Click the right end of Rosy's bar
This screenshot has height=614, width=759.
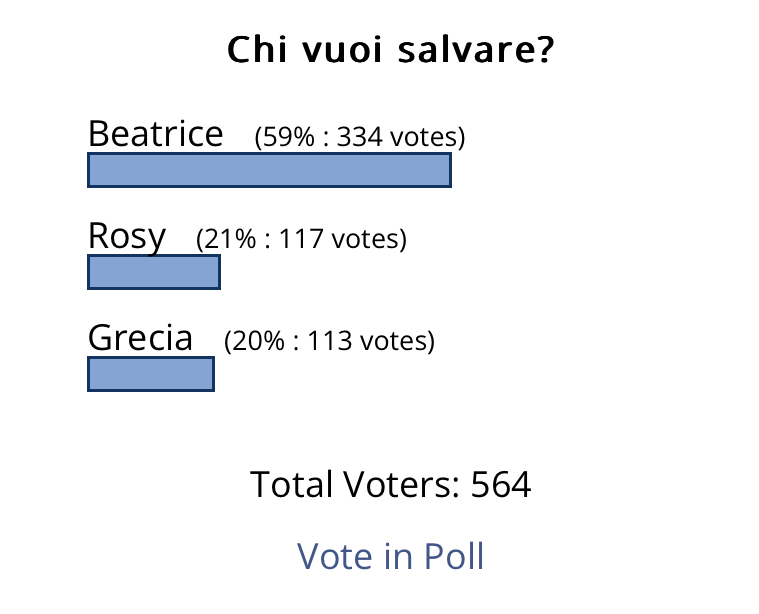tap(217, 272)
